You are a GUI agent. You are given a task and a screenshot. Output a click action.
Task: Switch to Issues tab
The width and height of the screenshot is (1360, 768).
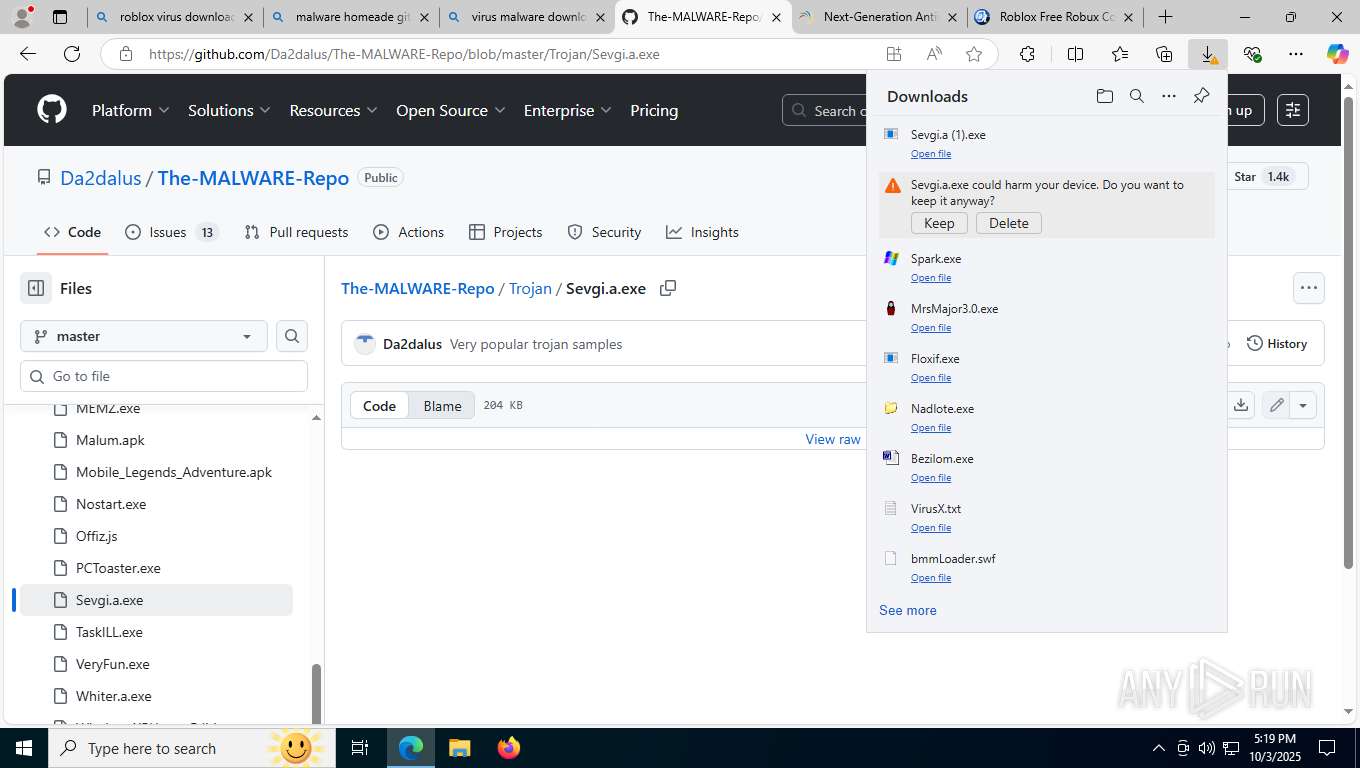(x=172, y=232)
